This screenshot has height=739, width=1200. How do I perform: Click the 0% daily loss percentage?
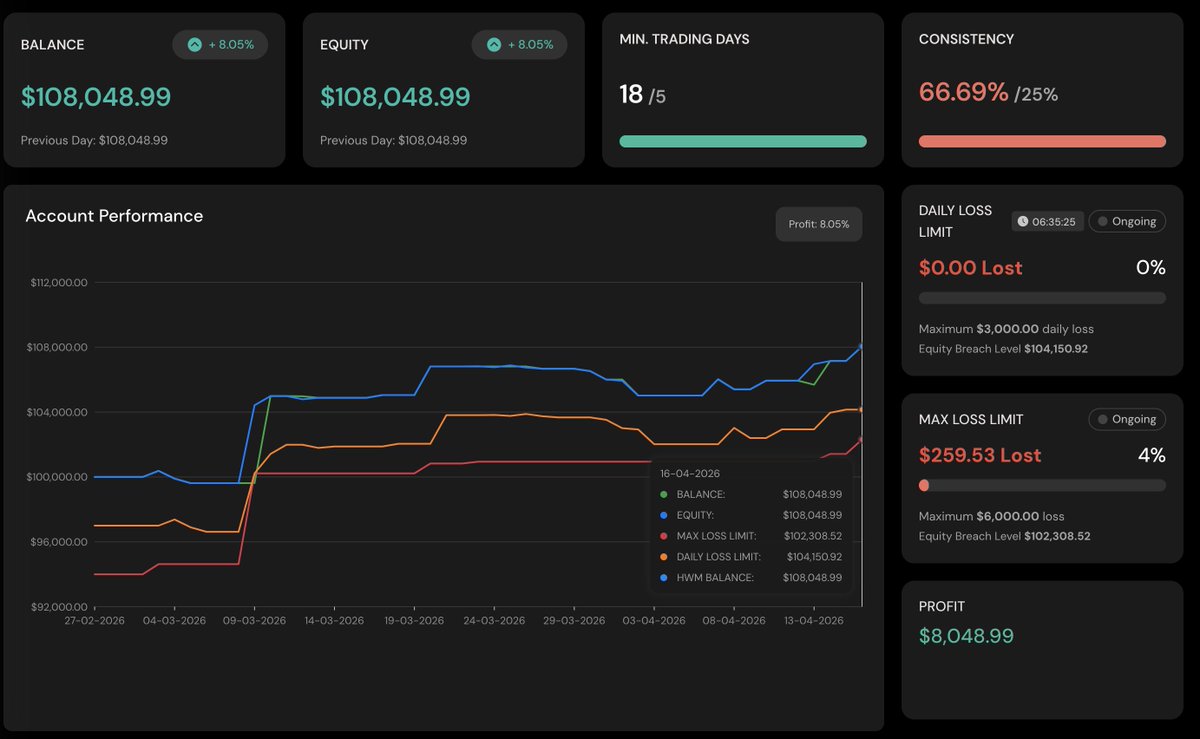point(1151,267)
